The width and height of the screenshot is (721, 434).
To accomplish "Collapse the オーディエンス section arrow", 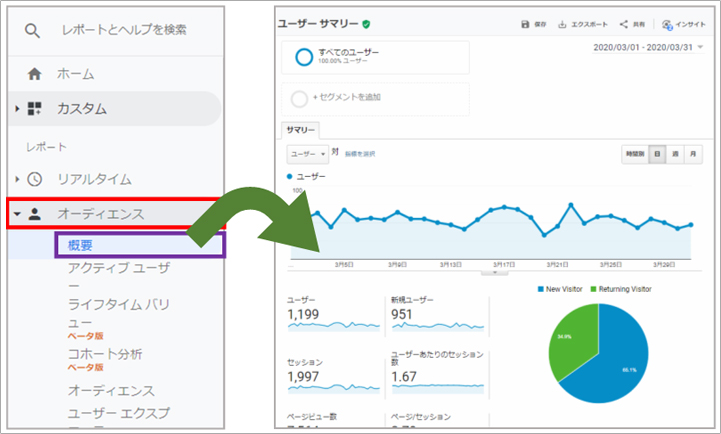I will pyautogui.click(x=19, y=214).
